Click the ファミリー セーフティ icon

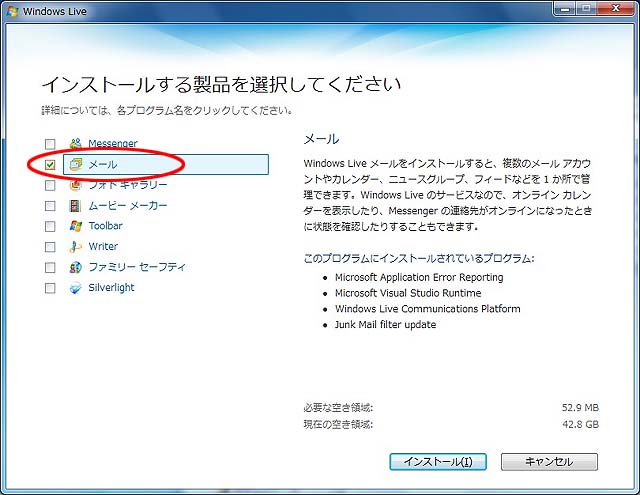[x=75, y=267]
